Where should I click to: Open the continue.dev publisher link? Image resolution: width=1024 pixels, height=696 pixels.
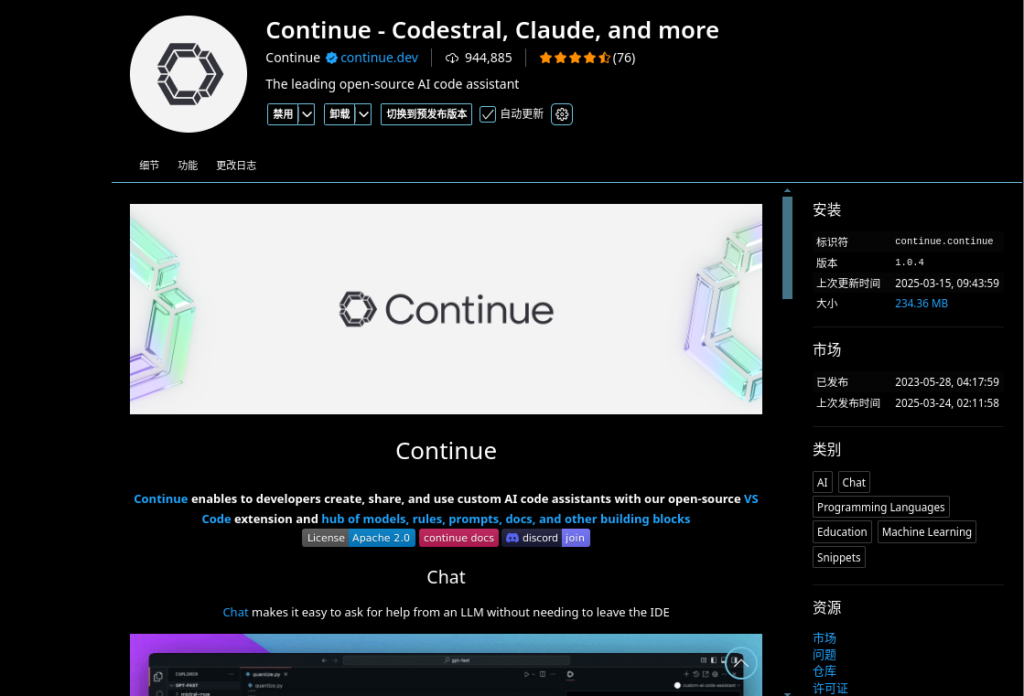point(379,58)
